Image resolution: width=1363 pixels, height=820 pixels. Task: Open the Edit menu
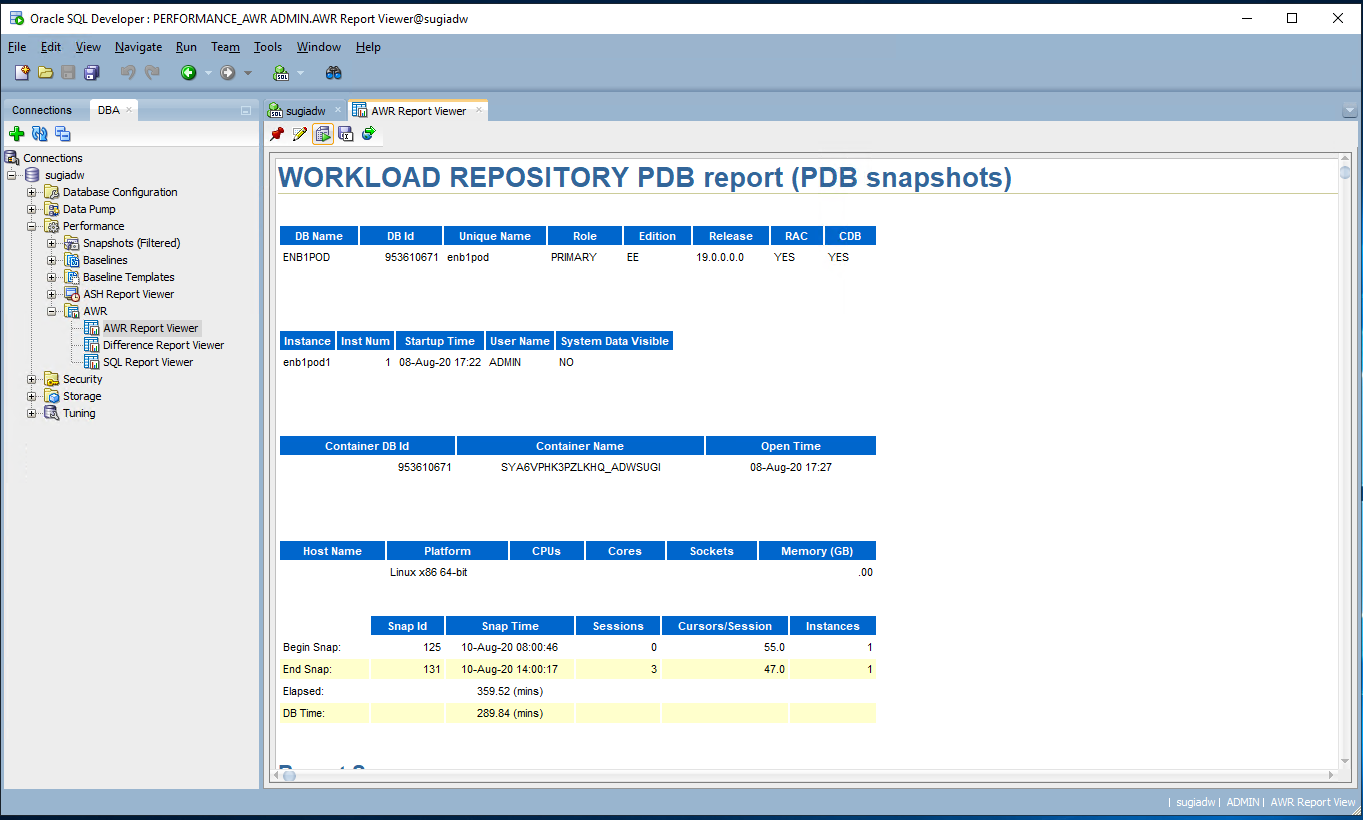click(51, 47)
